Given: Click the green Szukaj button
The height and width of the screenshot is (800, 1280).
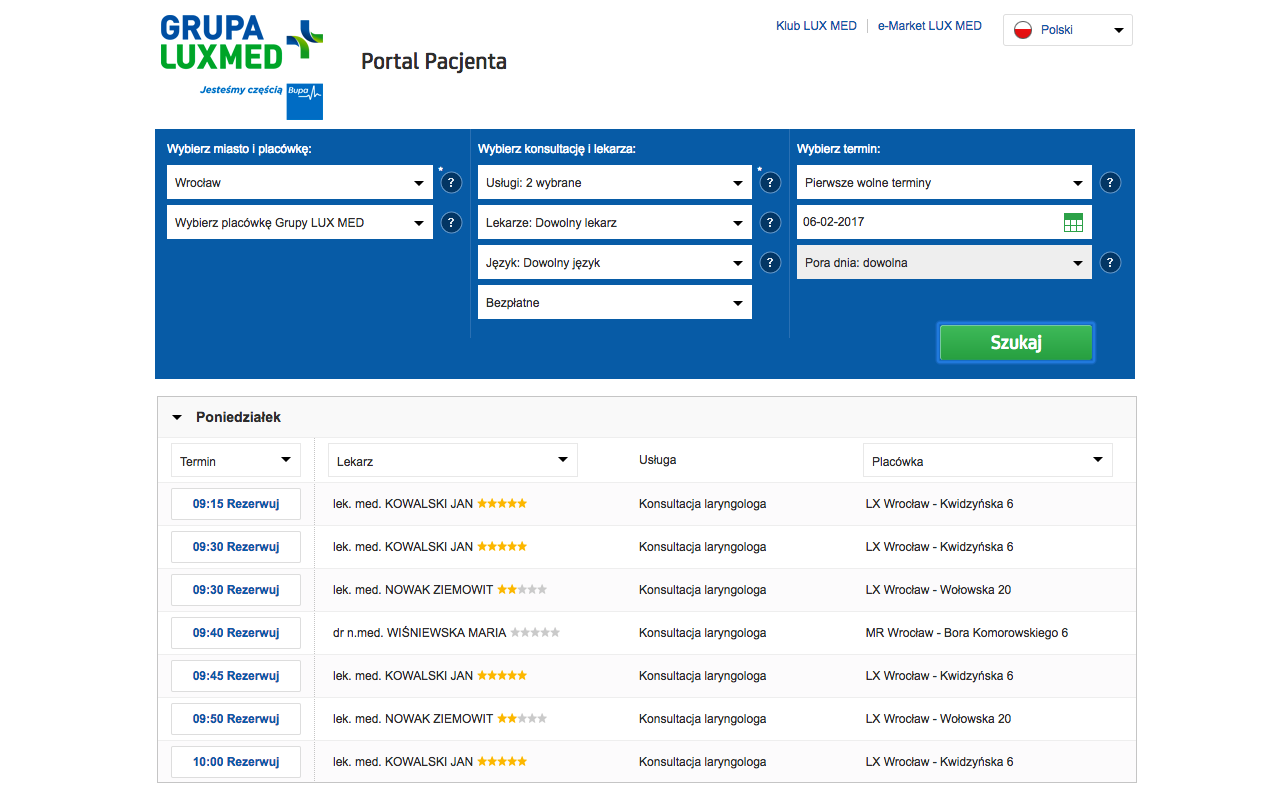Looking at the screenshot, I should click(1016, 342).
